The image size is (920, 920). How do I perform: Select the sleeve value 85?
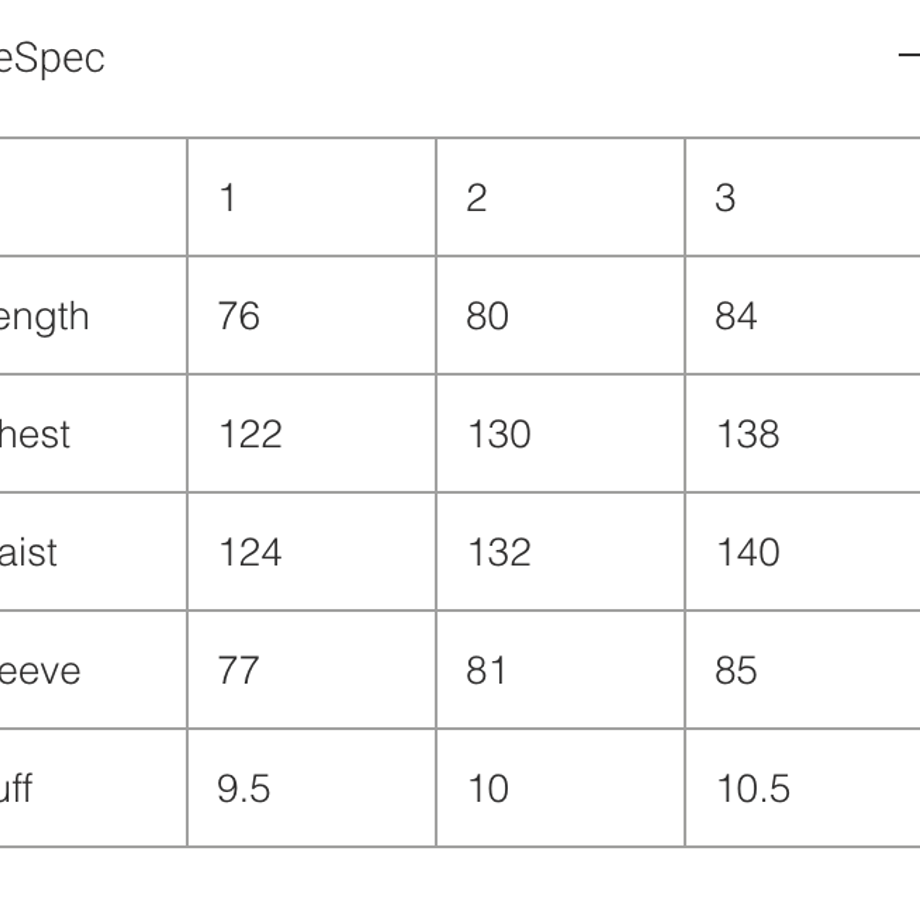[x=736, y=671]
